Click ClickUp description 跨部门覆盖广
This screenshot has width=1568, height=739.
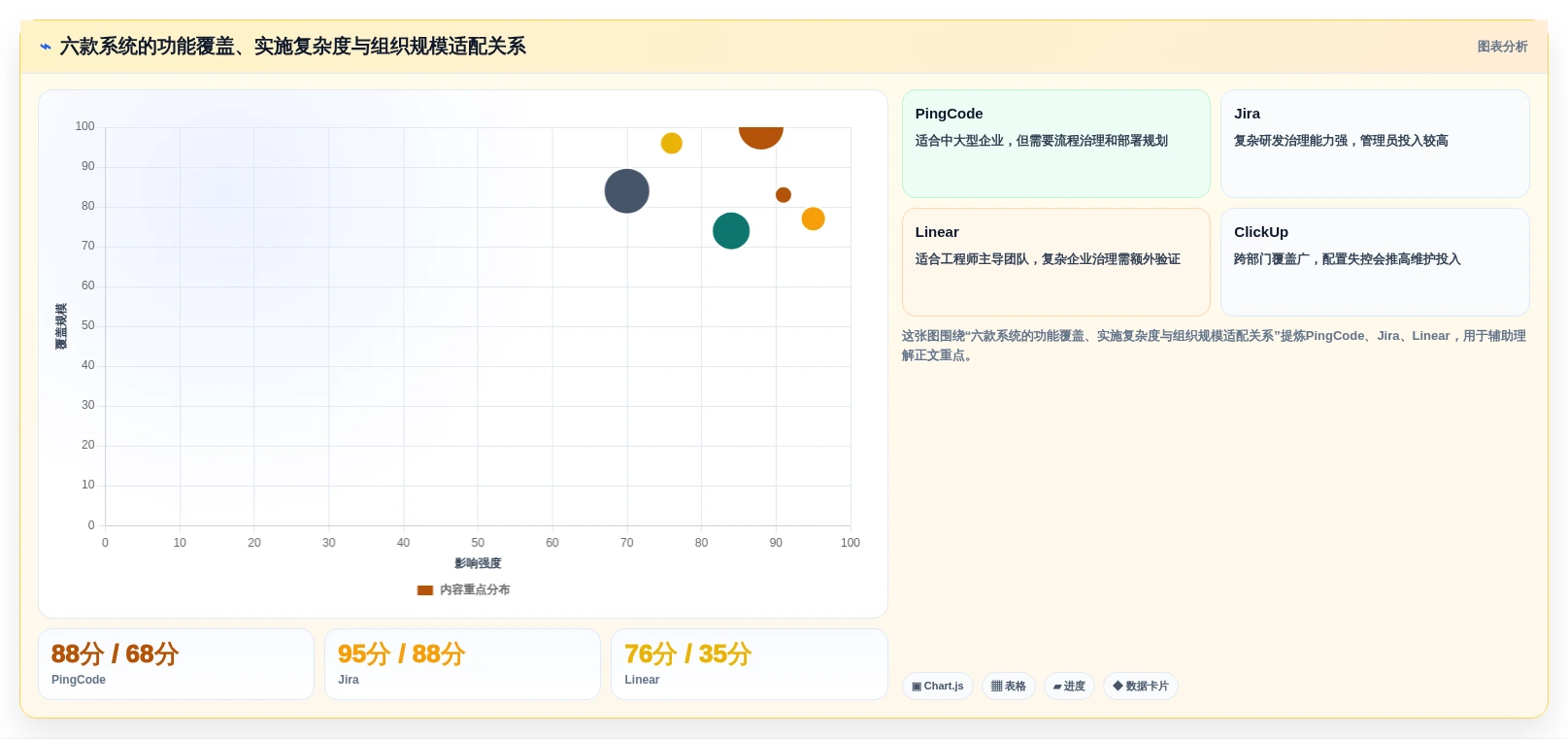1347,259
